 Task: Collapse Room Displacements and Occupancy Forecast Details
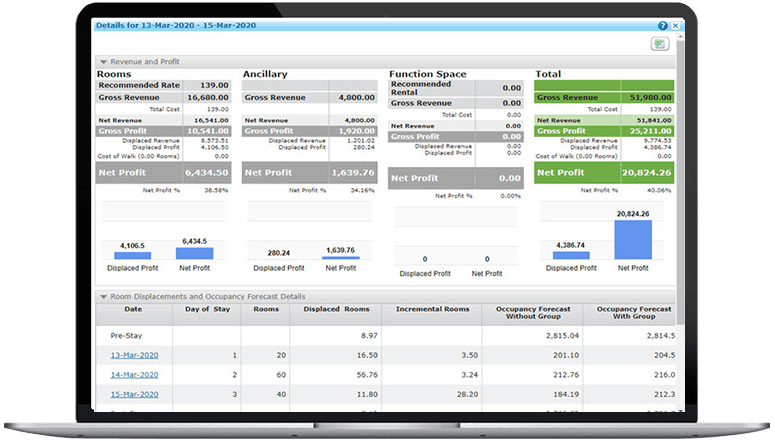pos(103,297)
